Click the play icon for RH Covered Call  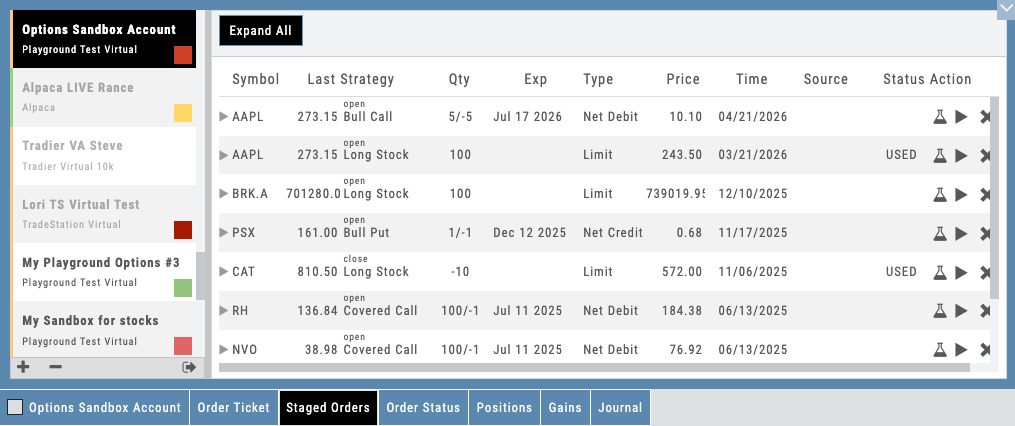pyautogui.click(x=961, y=311)
